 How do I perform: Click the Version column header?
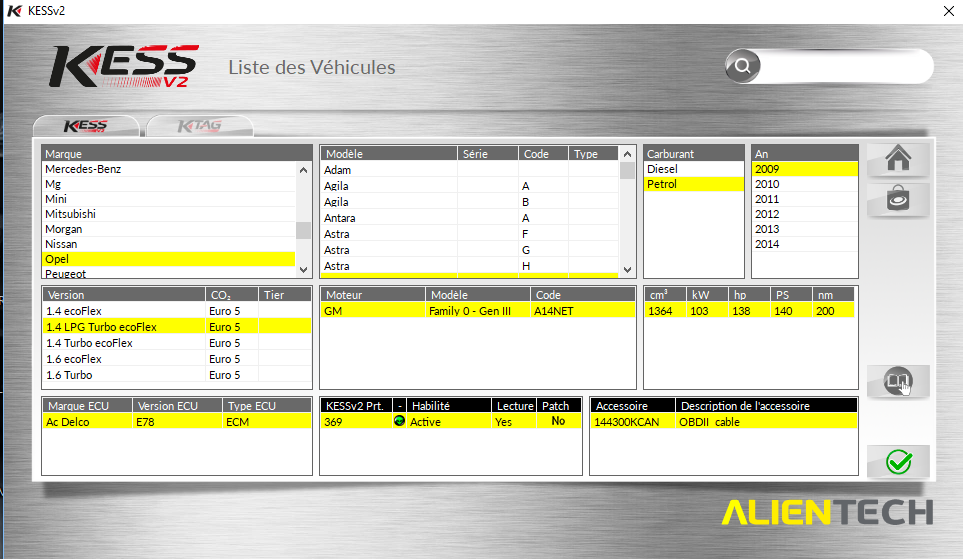click(124, 295)
